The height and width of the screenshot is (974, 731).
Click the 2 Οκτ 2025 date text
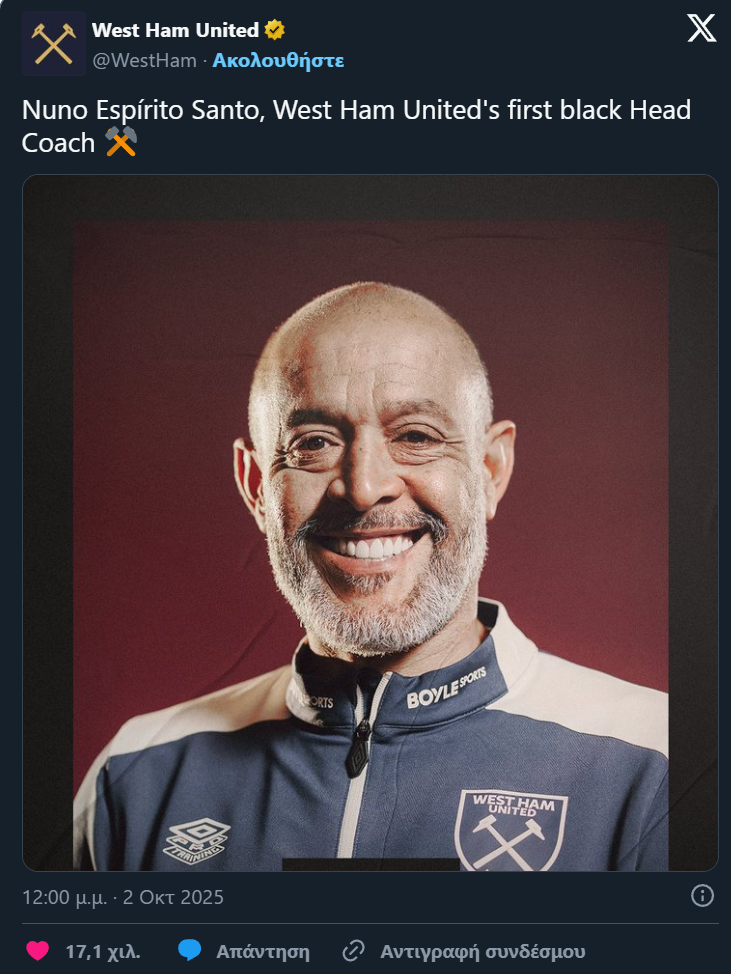click(173, 897)
